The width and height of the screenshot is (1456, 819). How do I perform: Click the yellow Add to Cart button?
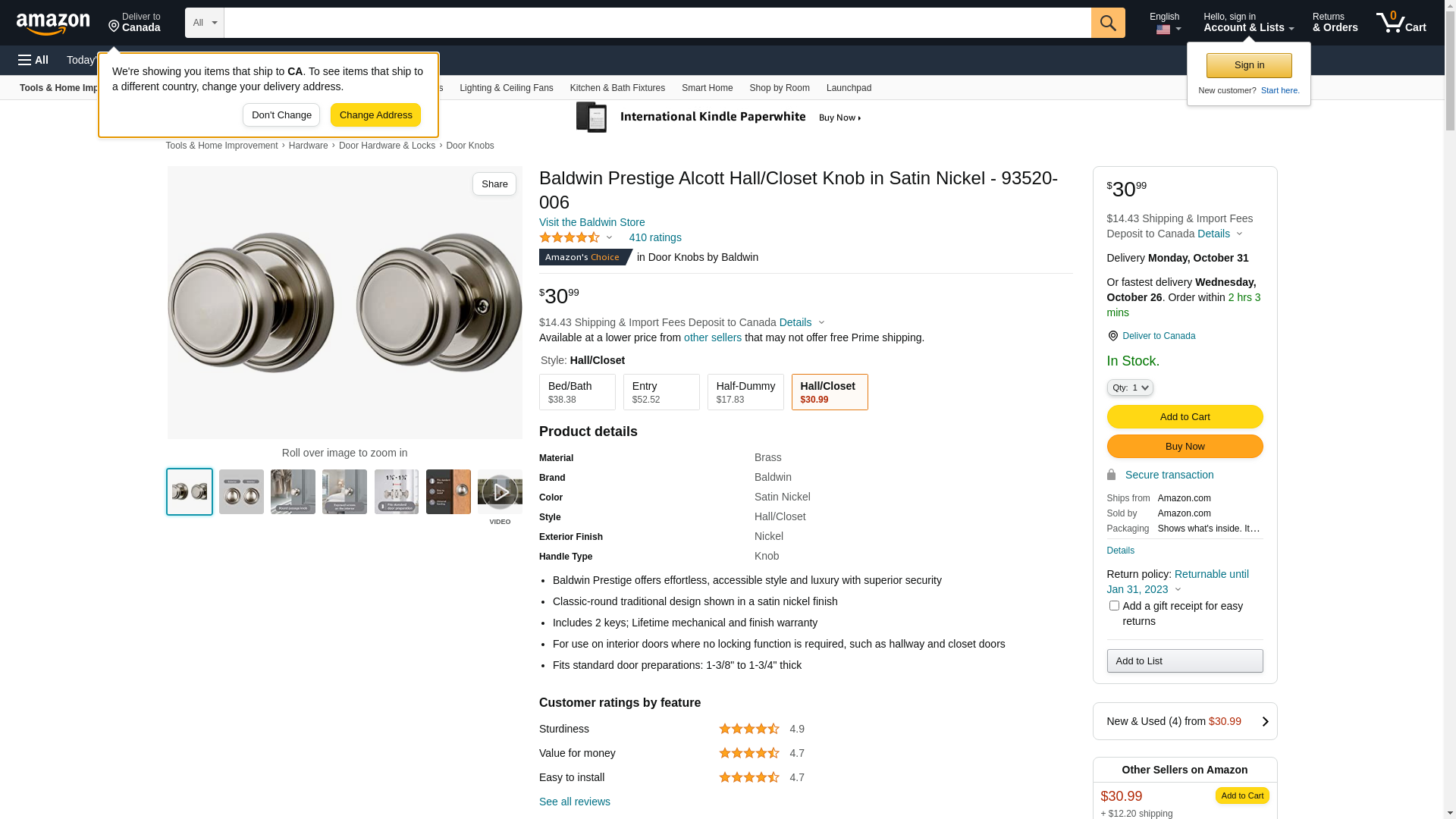[1185, 416]
